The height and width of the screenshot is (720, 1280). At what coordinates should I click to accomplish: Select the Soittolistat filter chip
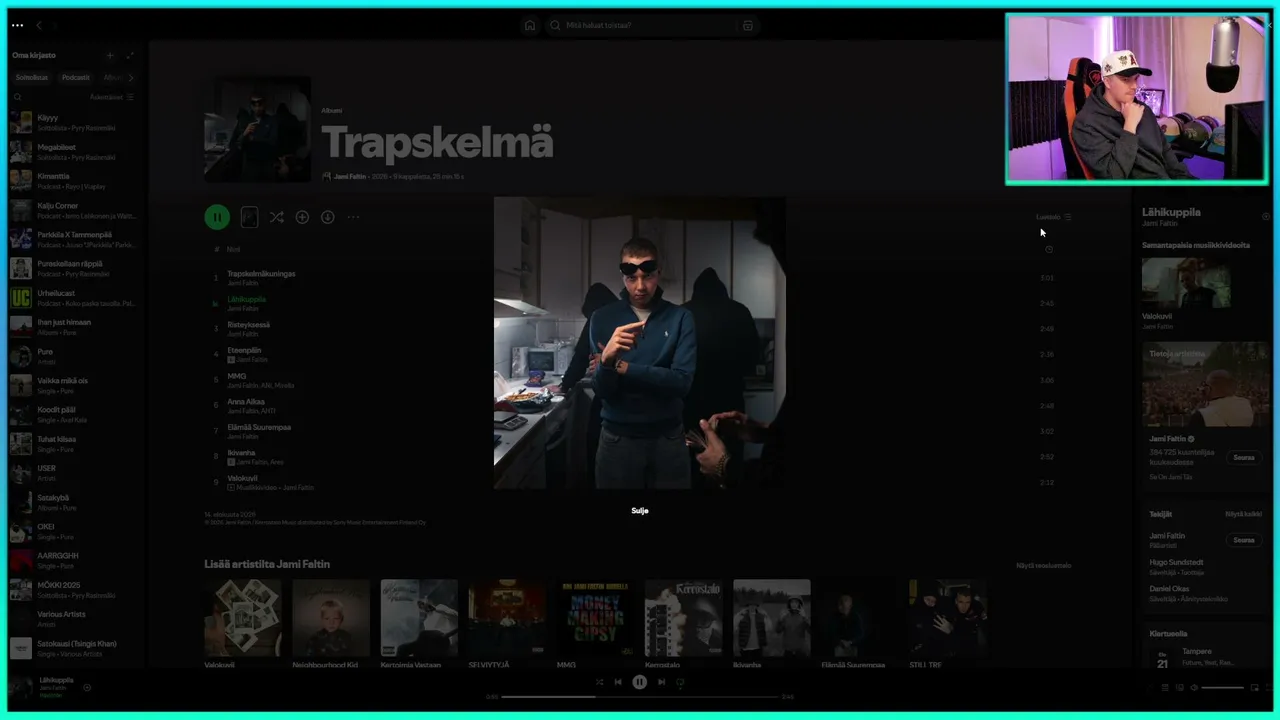pos(32,77)
